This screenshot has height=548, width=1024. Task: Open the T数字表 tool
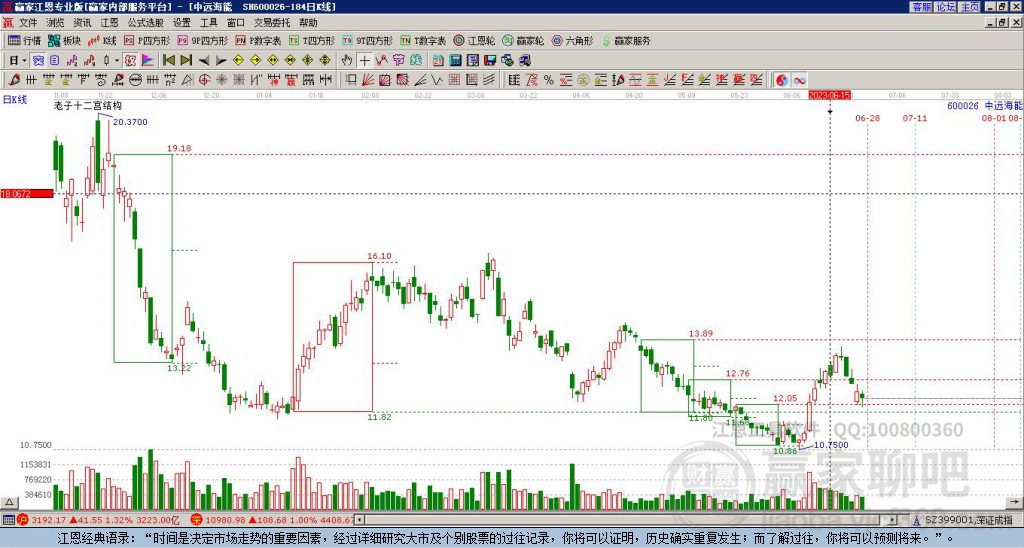point(423,40)
